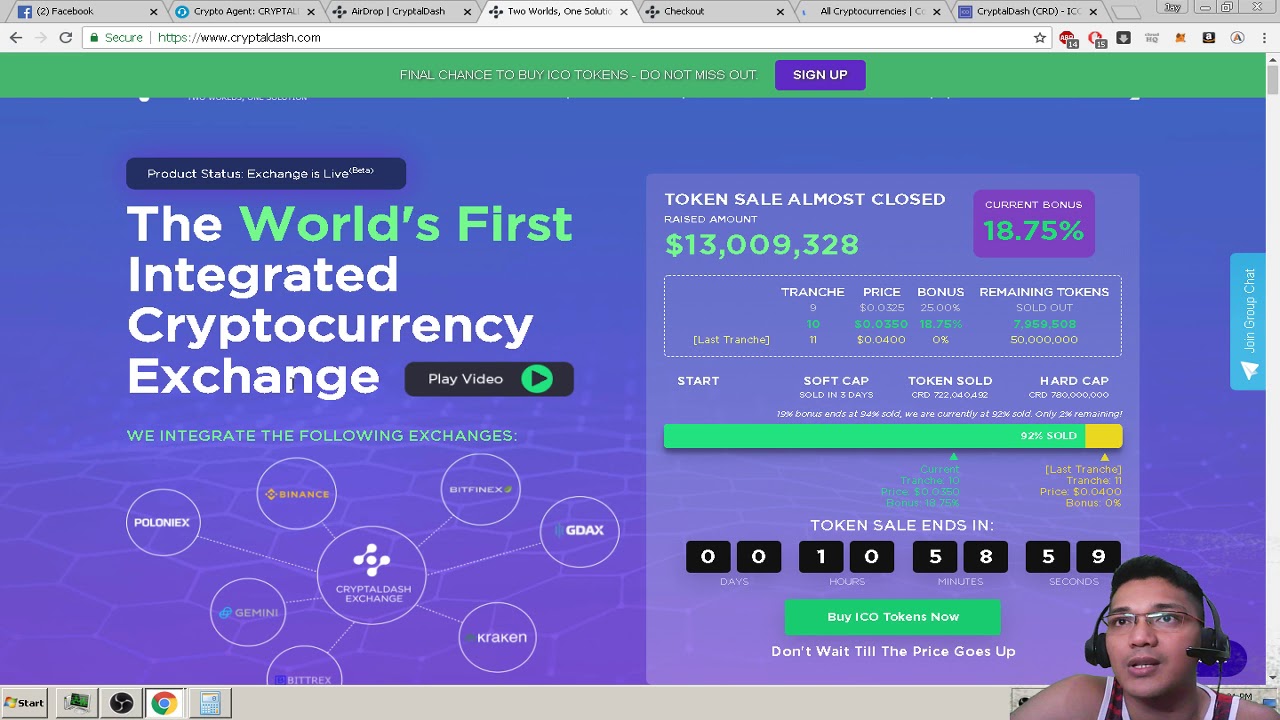Click tranche 11 remaining tokens 50,000,000

1044,340
